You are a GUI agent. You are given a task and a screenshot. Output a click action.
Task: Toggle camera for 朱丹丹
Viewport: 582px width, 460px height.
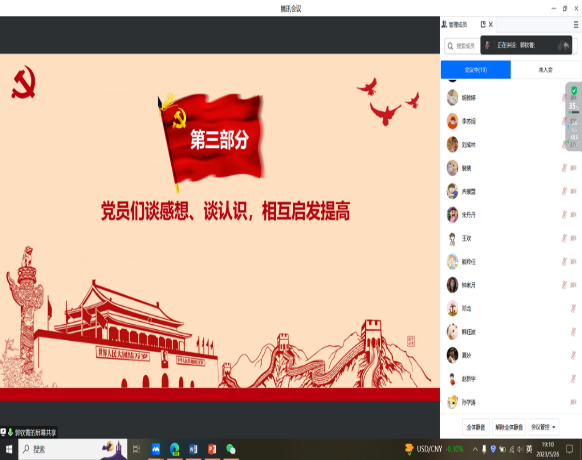coord(573,215)
